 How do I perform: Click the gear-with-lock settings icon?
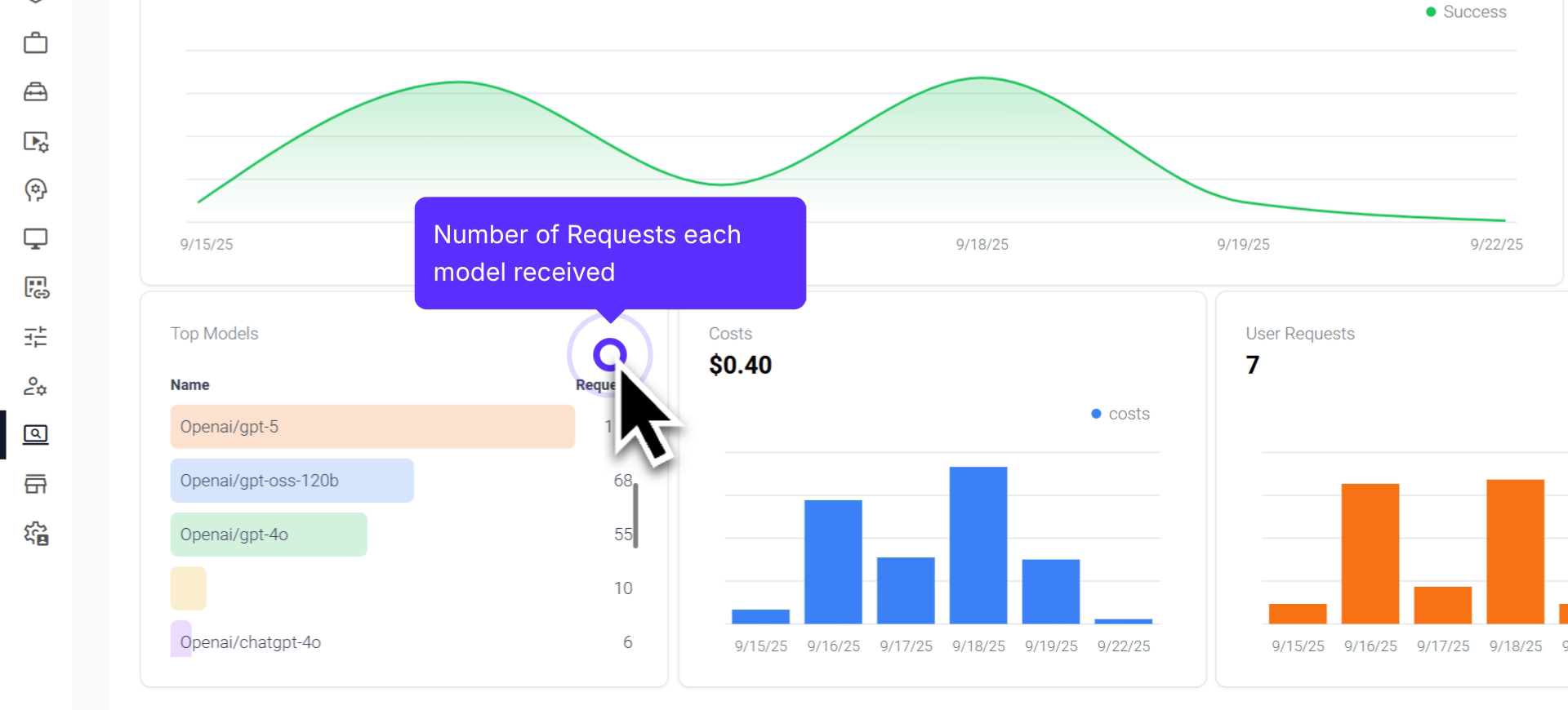[x=35, y=534]
